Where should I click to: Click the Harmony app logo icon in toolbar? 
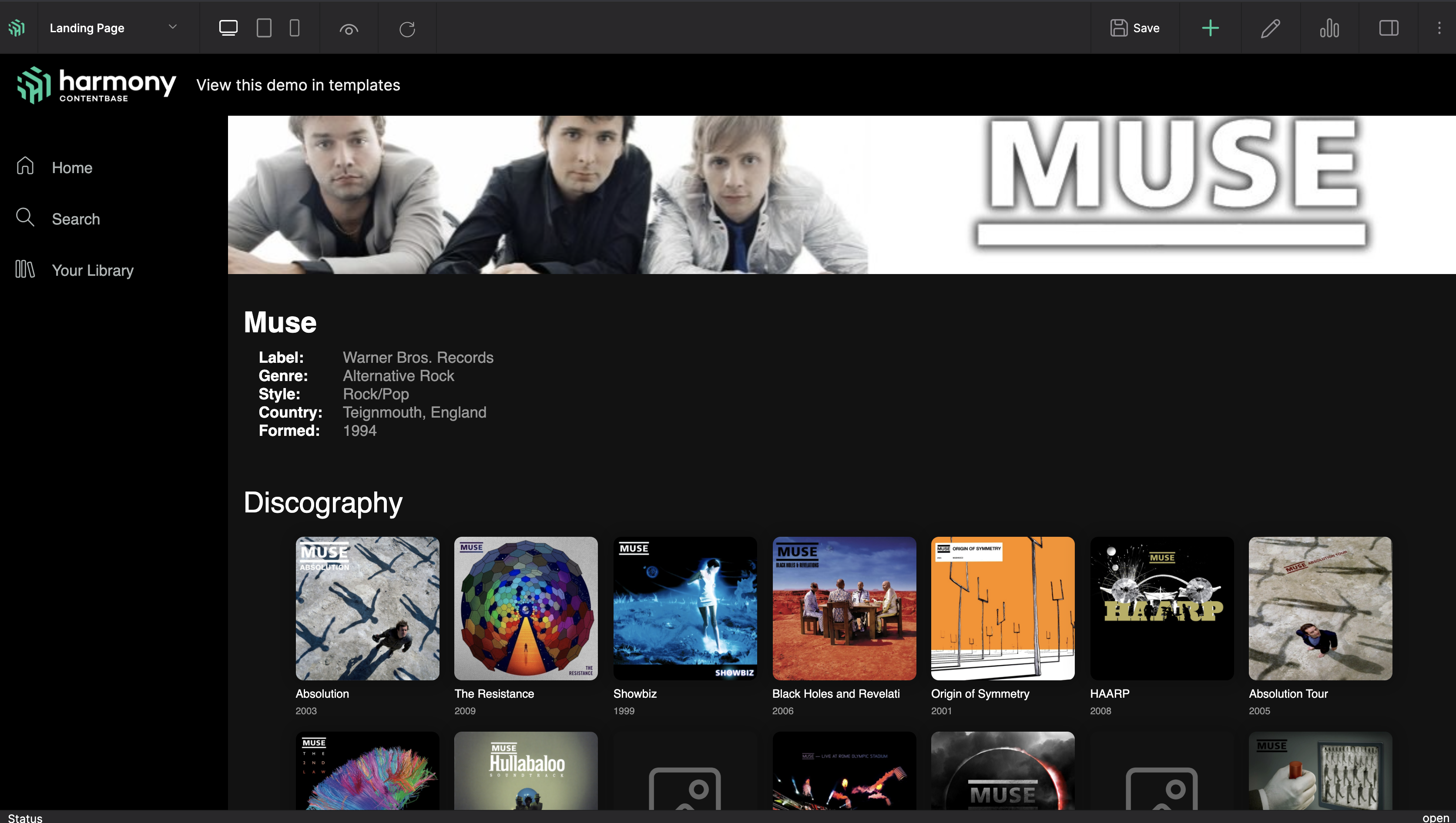pos(17,28)
